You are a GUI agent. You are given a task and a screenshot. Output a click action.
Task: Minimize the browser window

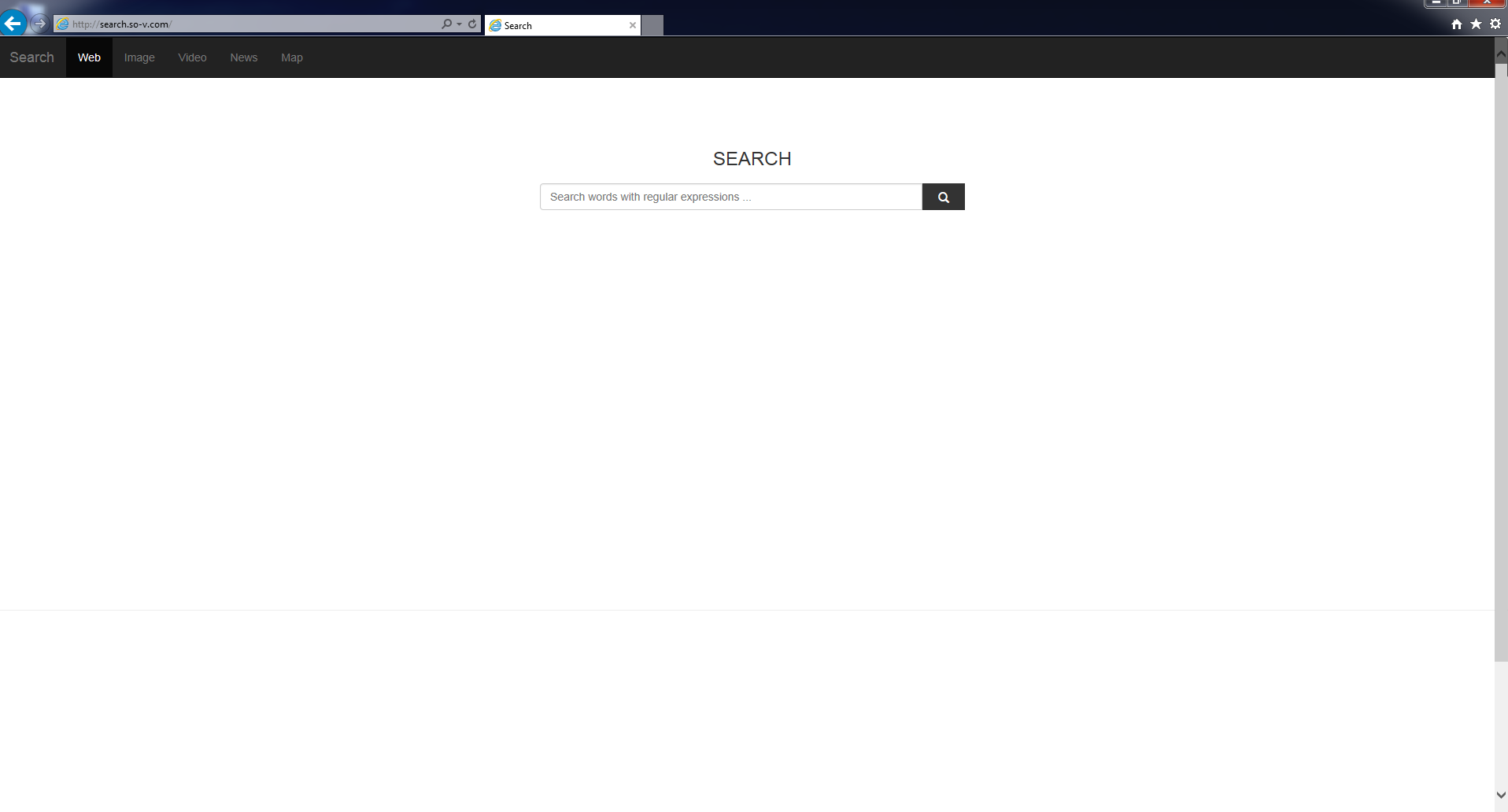point(1436,3)
